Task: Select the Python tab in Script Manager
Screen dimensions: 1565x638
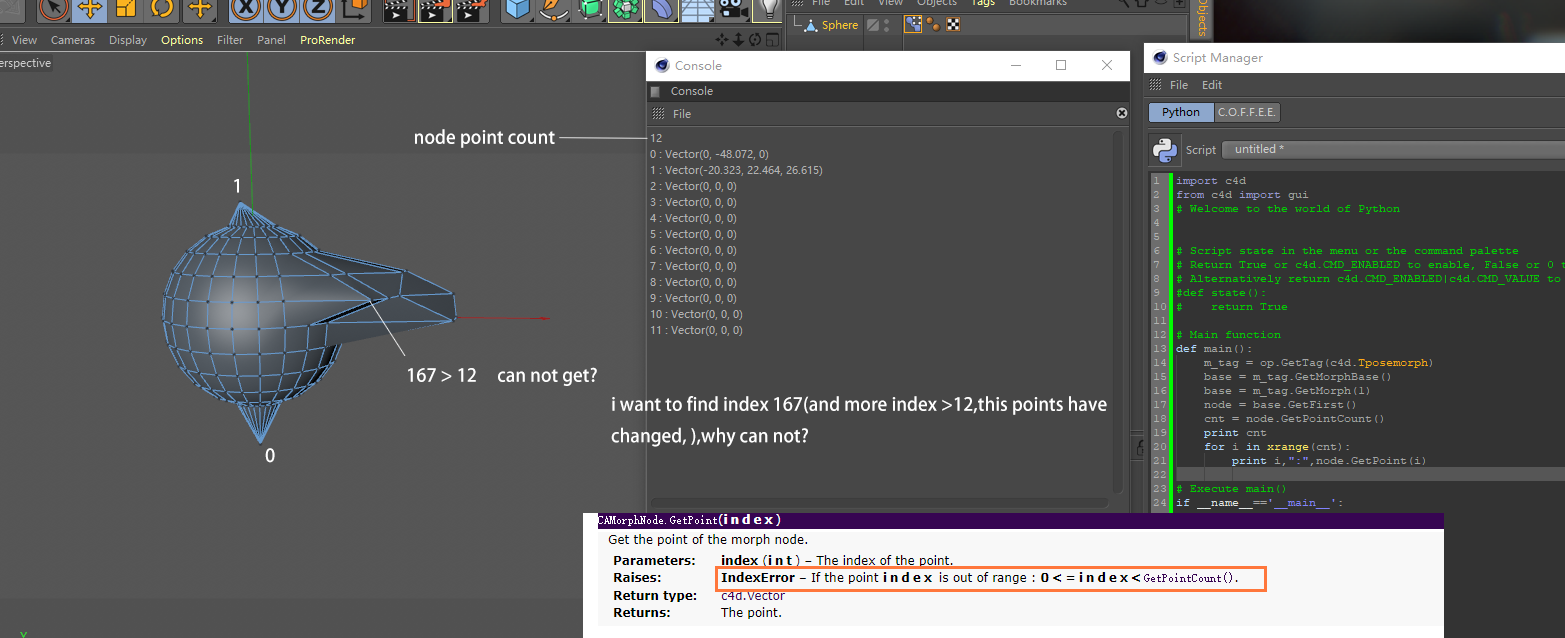Action: coord(1181,112)
